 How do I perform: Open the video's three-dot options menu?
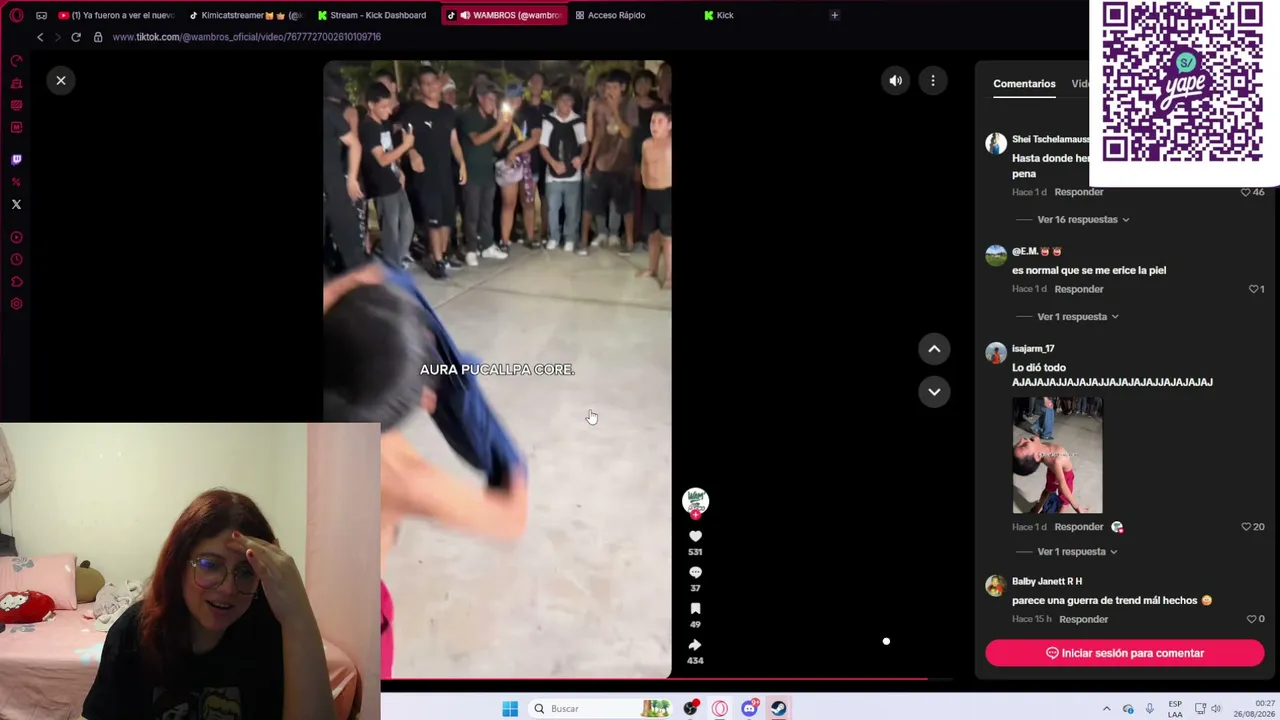tap(933, 81)
